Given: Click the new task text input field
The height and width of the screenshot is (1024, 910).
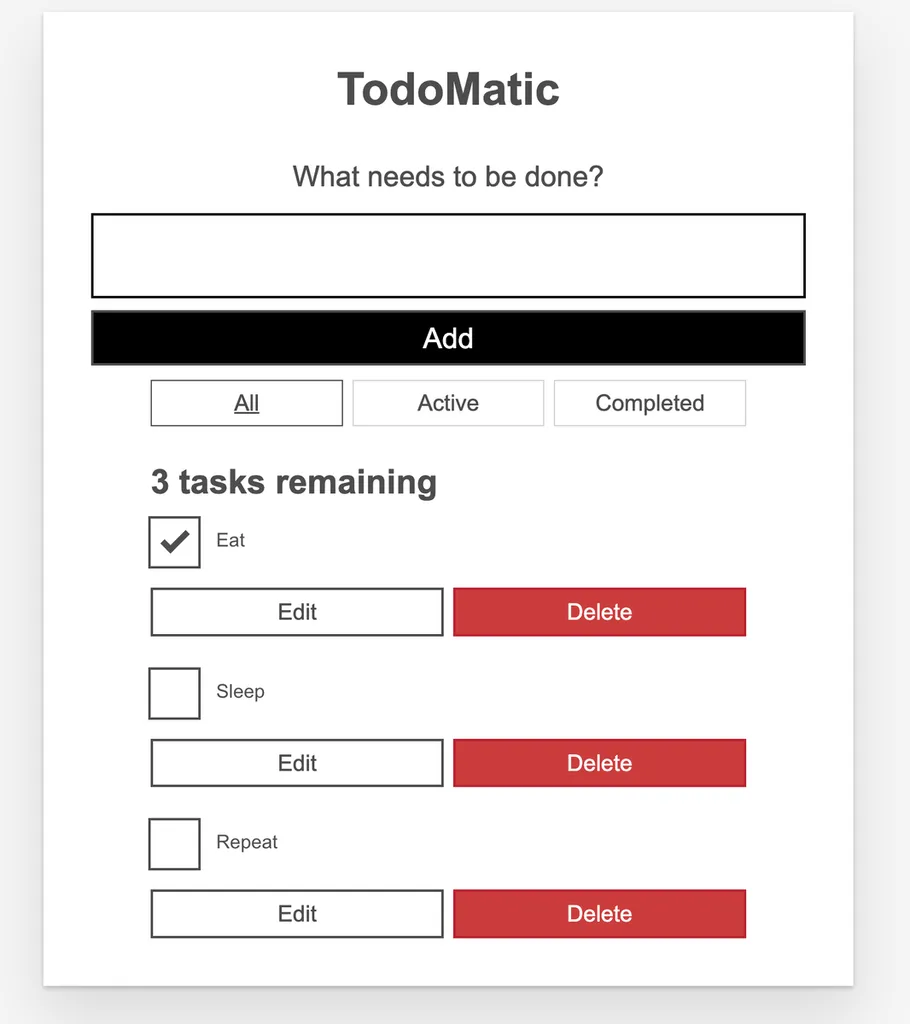Looking at the screenshot, I should coord(448,256).
